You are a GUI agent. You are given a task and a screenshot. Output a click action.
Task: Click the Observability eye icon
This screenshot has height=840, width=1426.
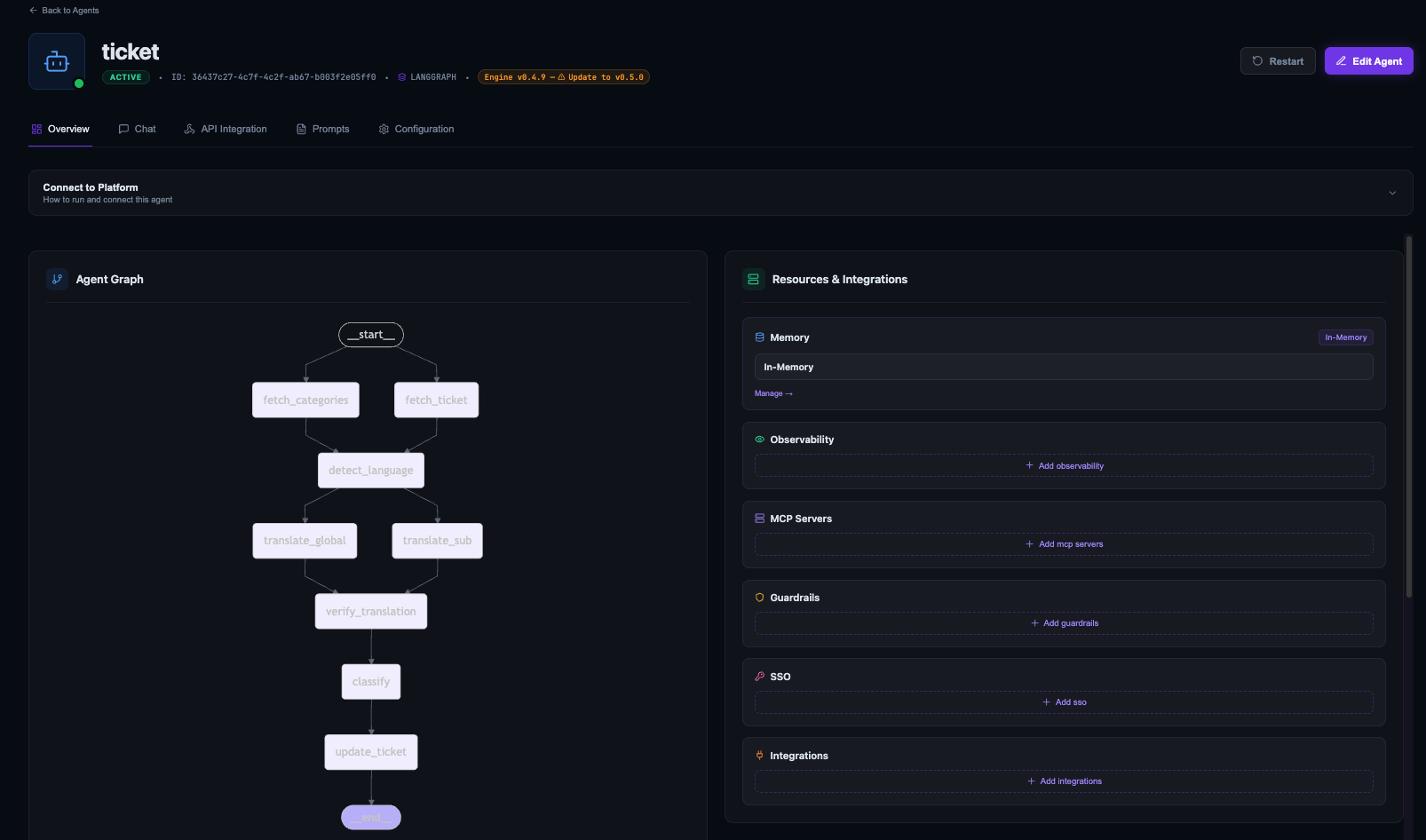(759, 439)
